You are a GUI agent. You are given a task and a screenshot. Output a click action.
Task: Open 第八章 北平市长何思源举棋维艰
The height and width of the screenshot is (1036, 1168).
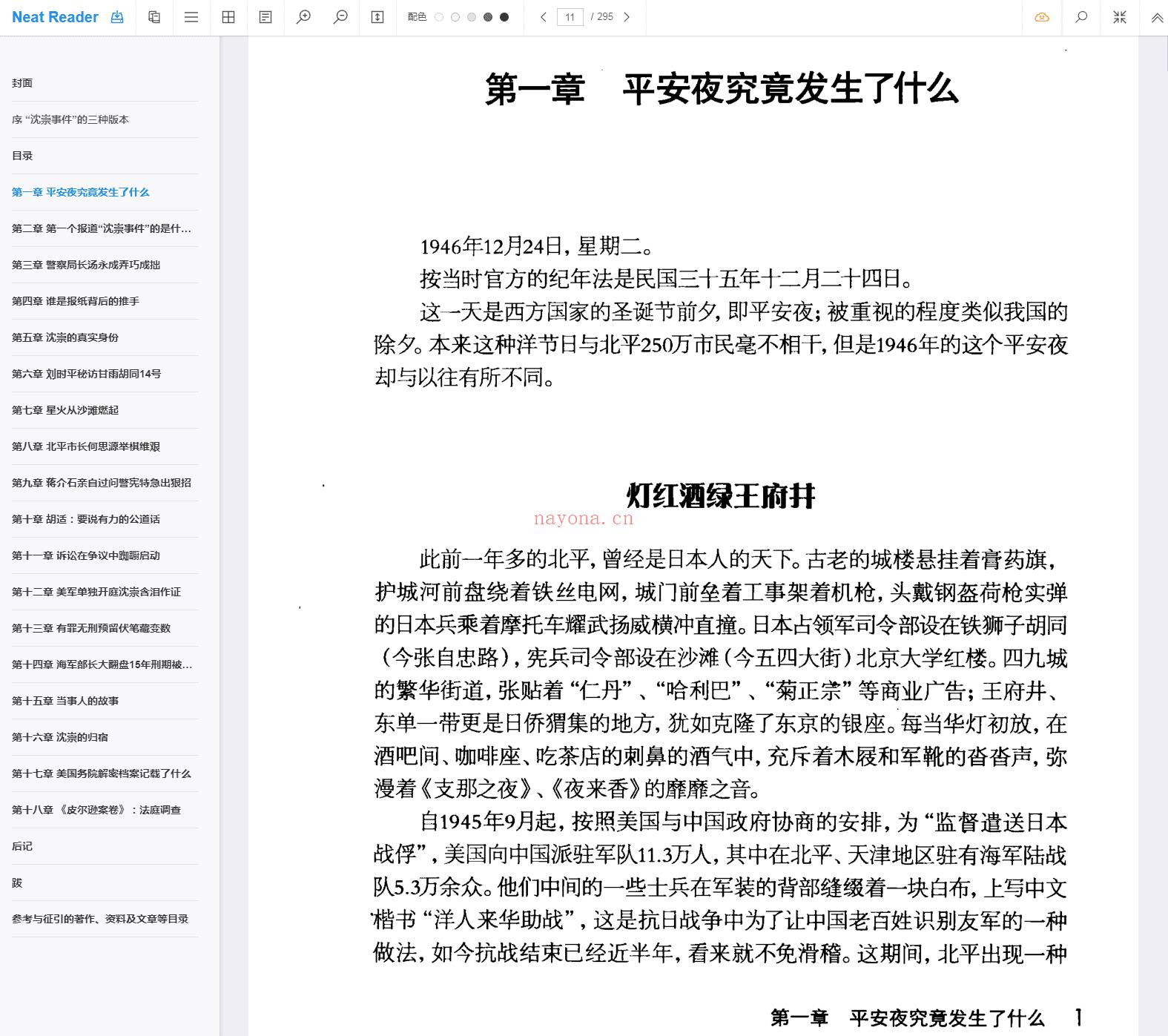click(x=105, y=446)
